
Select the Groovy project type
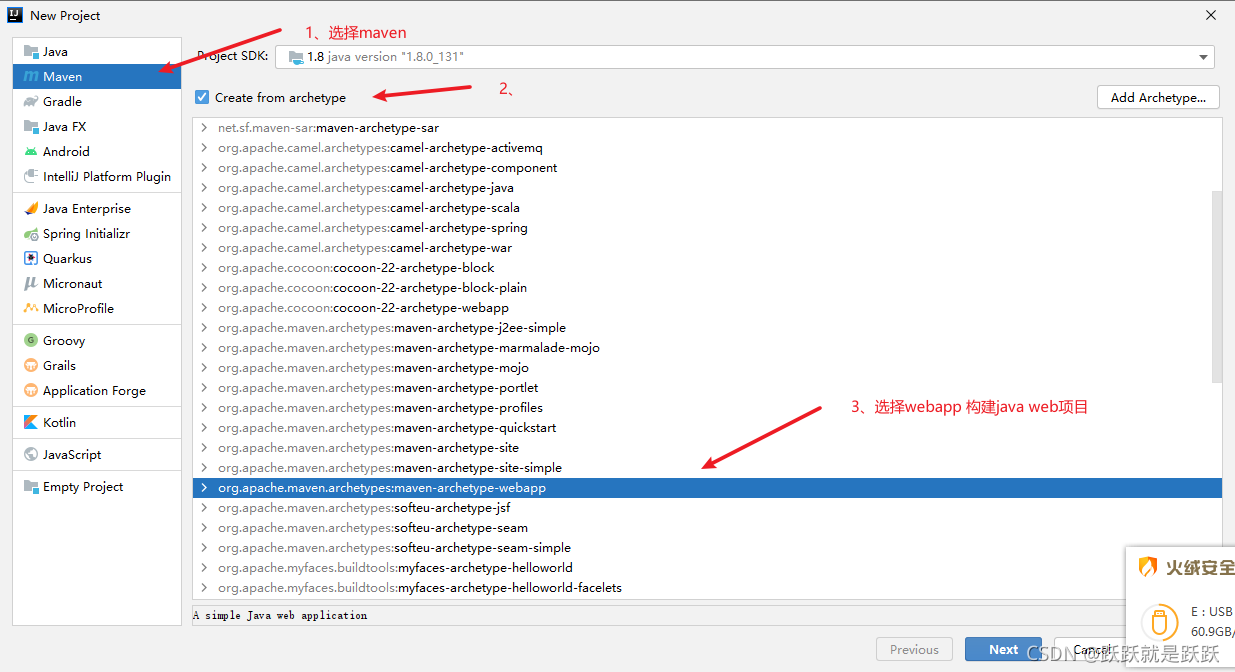(x=64, y=340)
